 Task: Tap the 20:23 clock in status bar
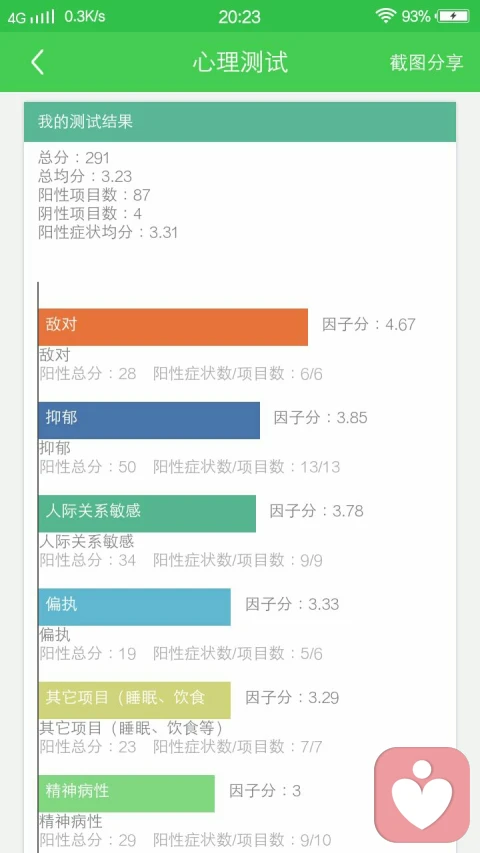(x=239, y=17)
